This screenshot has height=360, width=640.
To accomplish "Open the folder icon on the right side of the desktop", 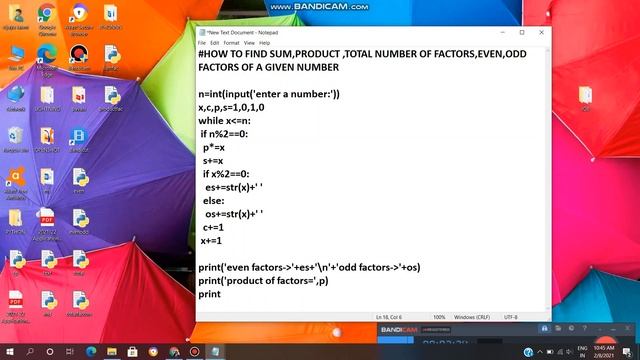I will 586,99.
